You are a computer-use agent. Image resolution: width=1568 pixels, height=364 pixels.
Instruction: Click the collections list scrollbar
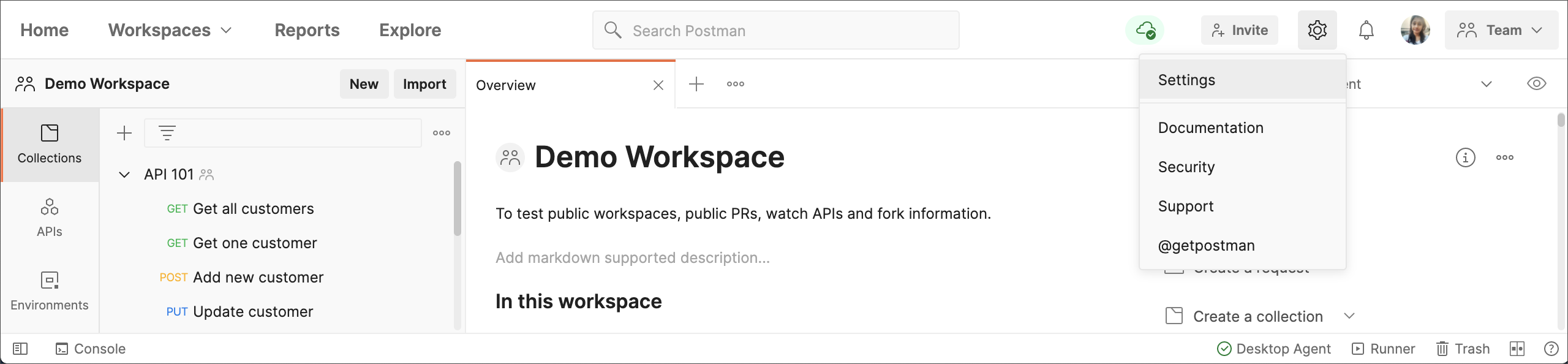pos(457,199)
